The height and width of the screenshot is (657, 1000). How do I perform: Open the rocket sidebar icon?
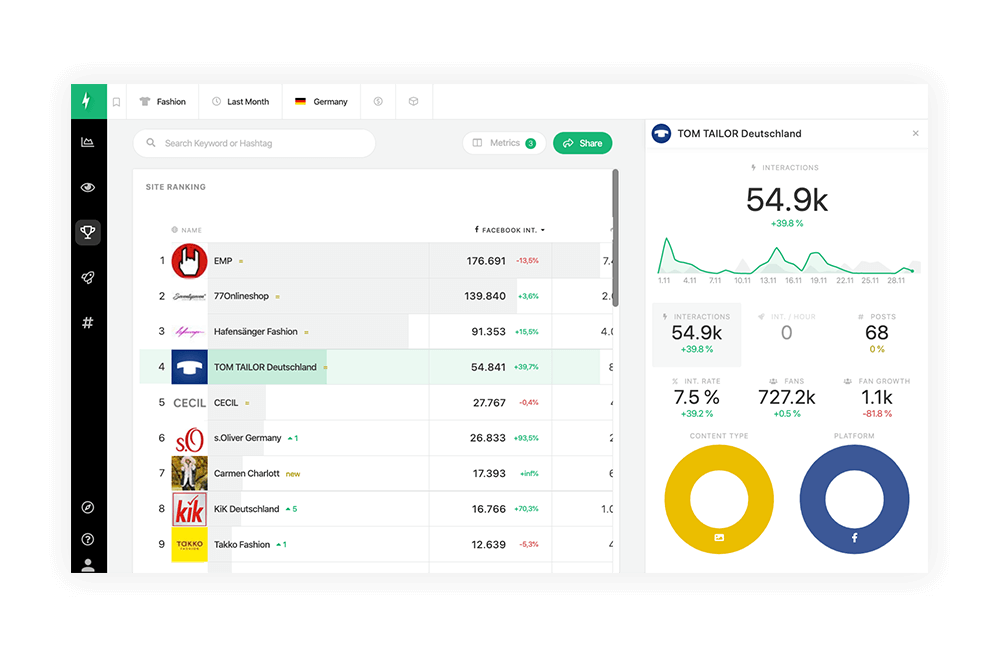pyautogui.click(x=88, y=278)
